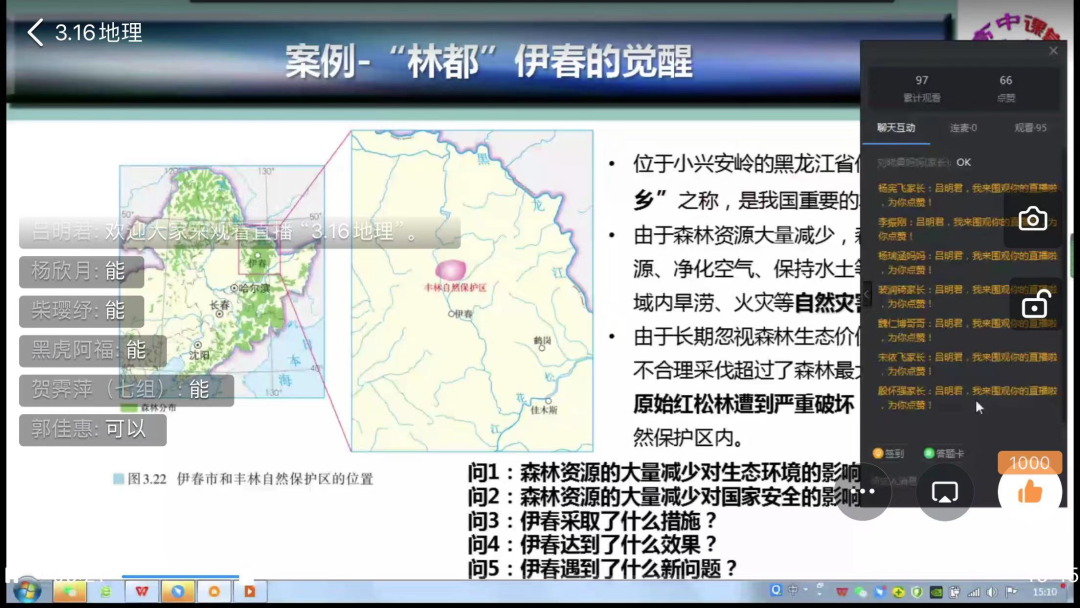The height and width of the screenshot is (608, 1080).
Task: Open the WPS red W taskbar icon
Action: [x=142, y=591]
